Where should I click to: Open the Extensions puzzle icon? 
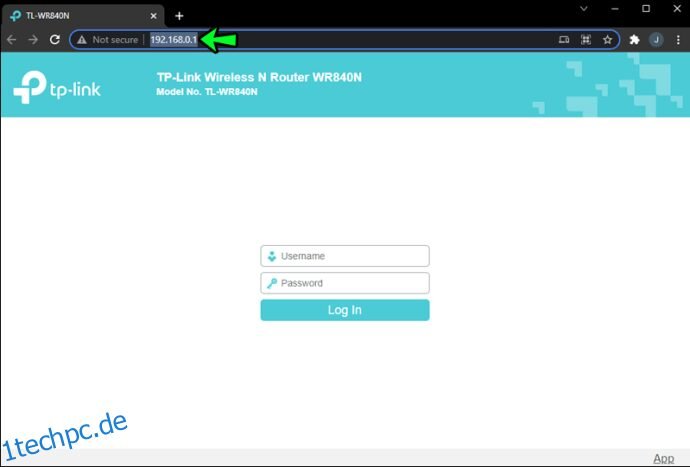(634, 40)
